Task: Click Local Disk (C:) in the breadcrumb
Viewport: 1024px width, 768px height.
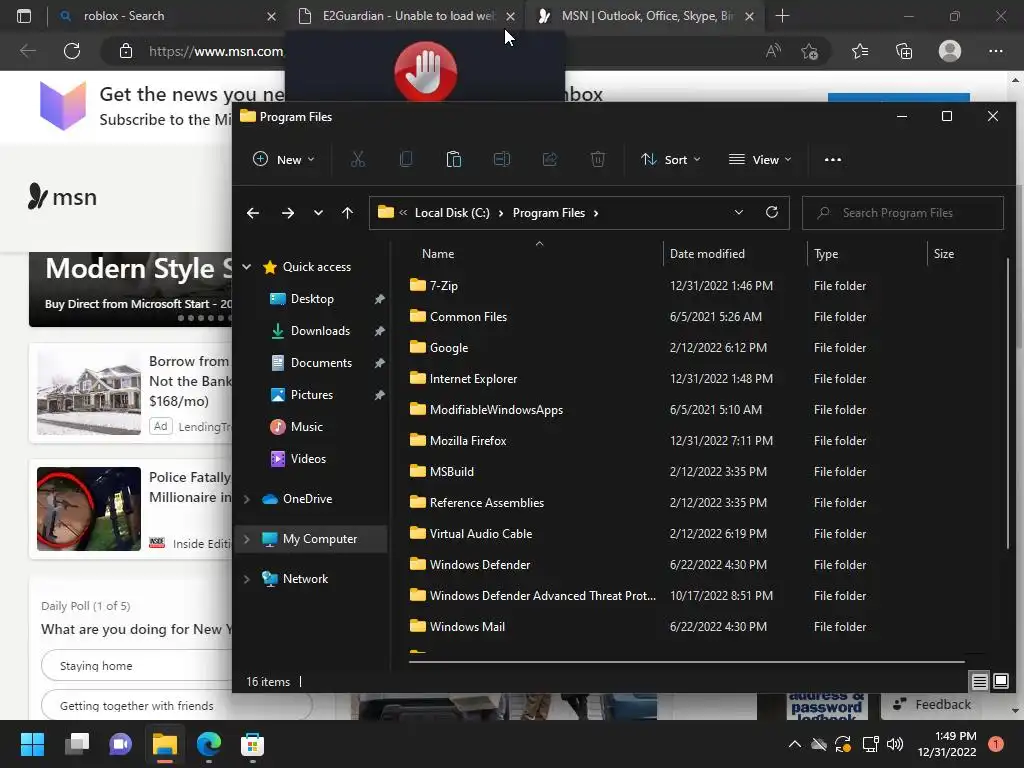Action: click(x=452, y=213)
